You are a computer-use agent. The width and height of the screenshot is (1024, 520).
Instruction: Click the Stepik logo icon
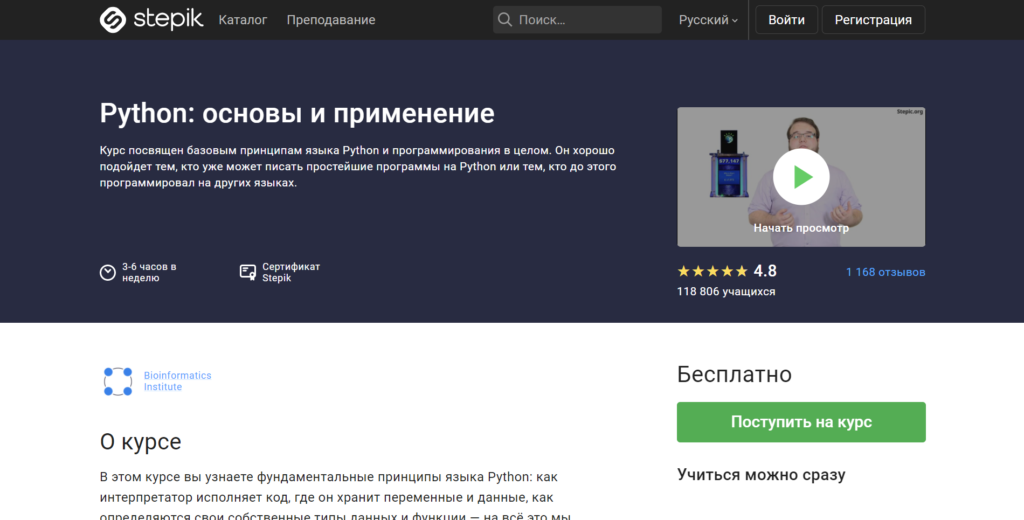click(113, 20)
